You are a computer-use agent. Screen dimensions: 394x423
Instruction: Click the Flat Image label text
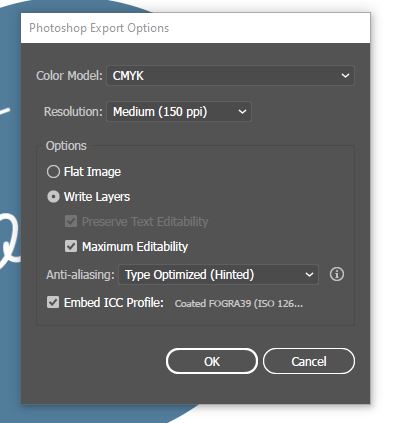92,172
